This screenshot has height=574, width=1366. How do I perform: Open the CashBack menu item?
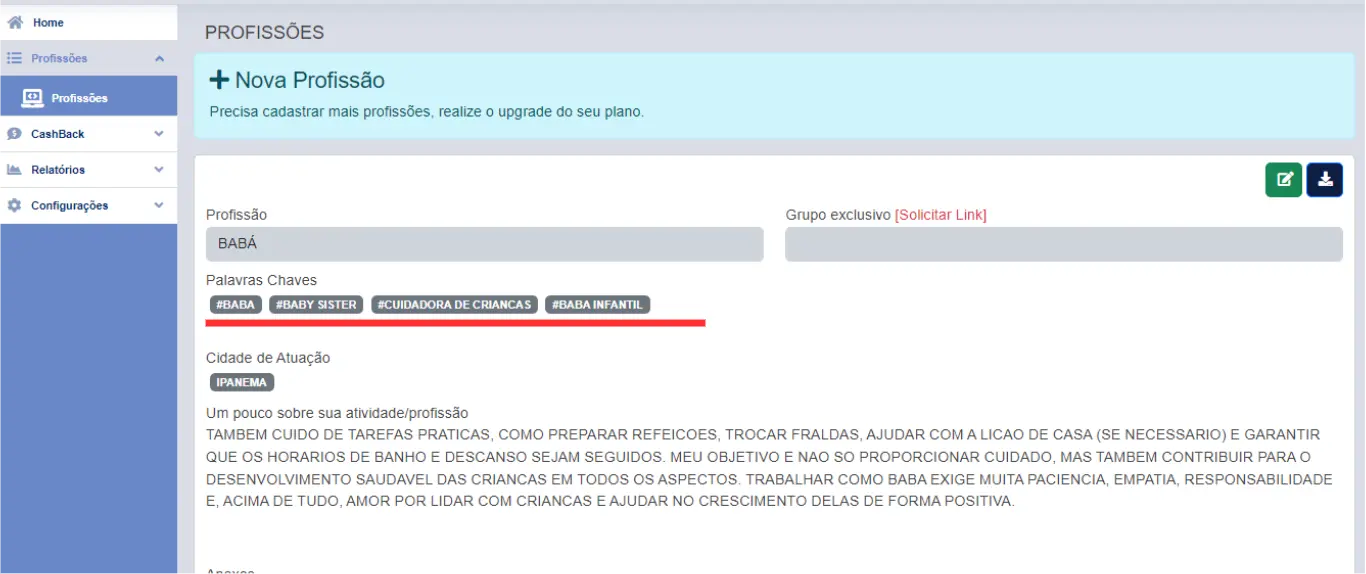coord(89,134)
